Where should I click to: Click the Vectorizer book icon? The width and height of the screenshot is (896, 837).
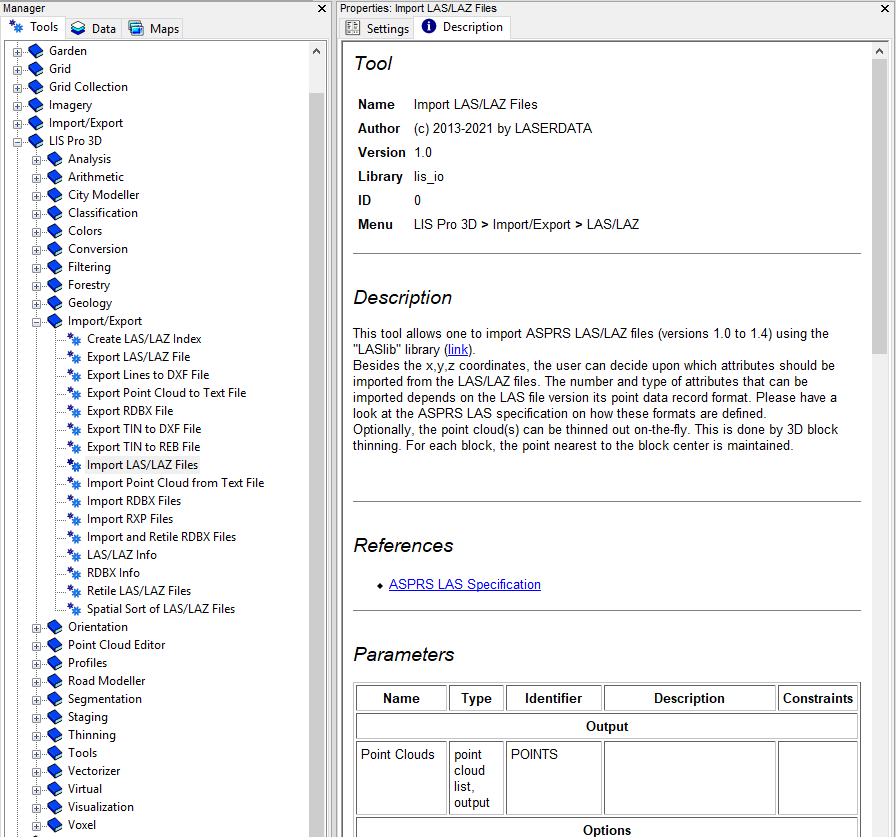point(55,771)
